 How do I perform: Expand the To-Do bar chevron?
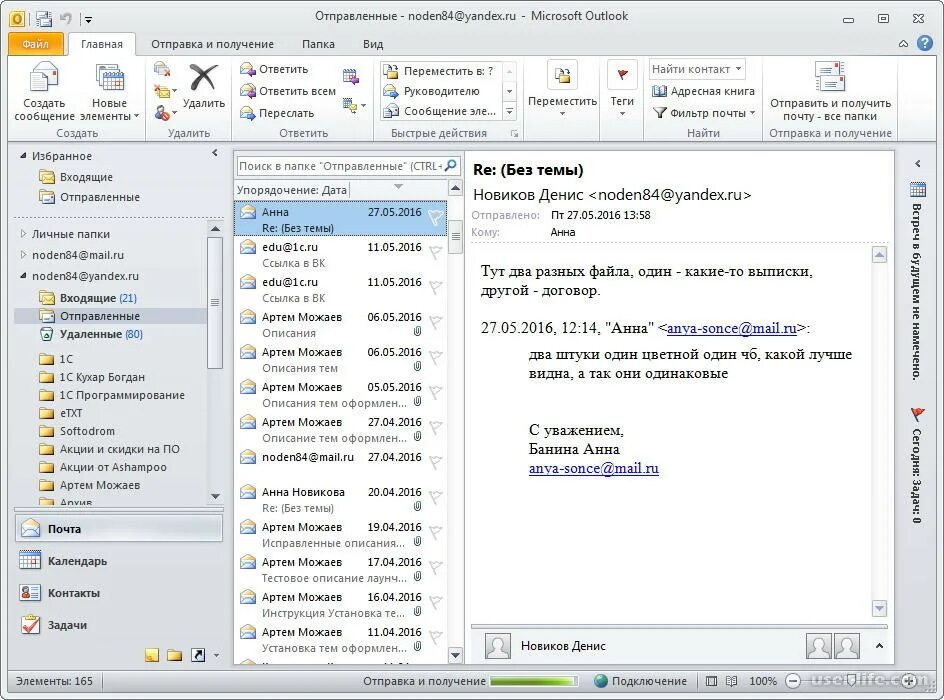pos(918,163)
